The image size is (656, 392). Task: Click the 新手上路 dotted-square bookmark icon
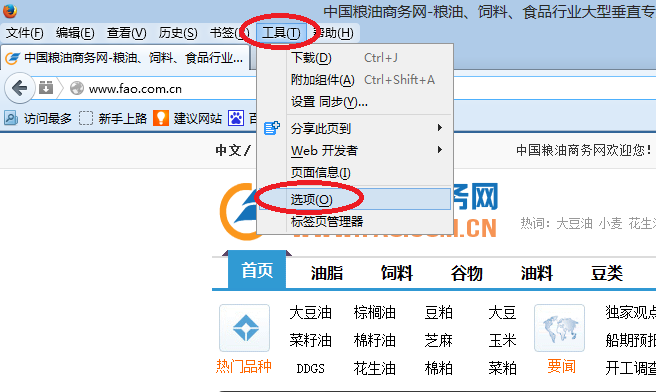[86, 118]
